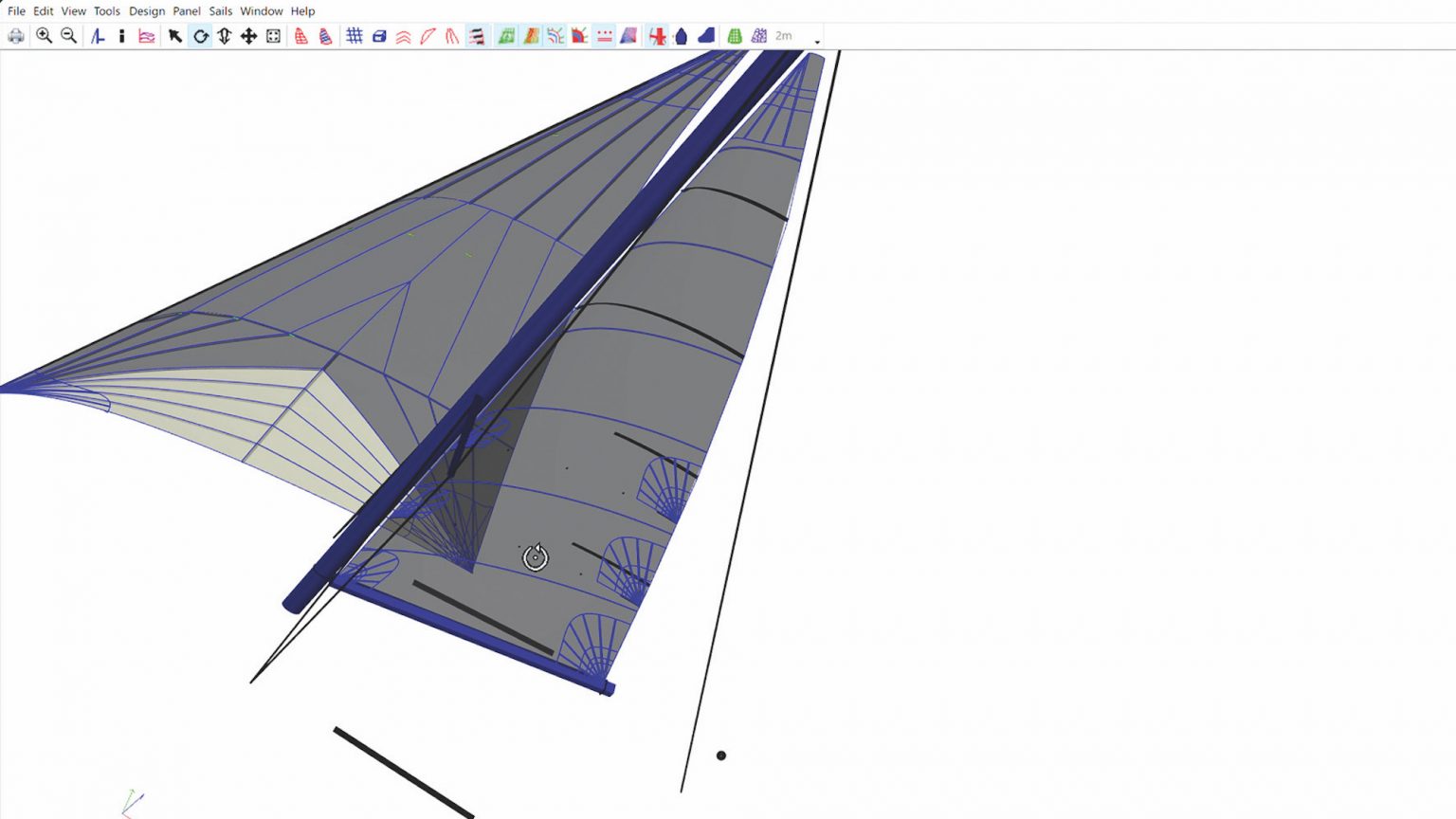1456x819 pixels.
Task: Click the blue 3D box icon
Action: pos(379,35)
